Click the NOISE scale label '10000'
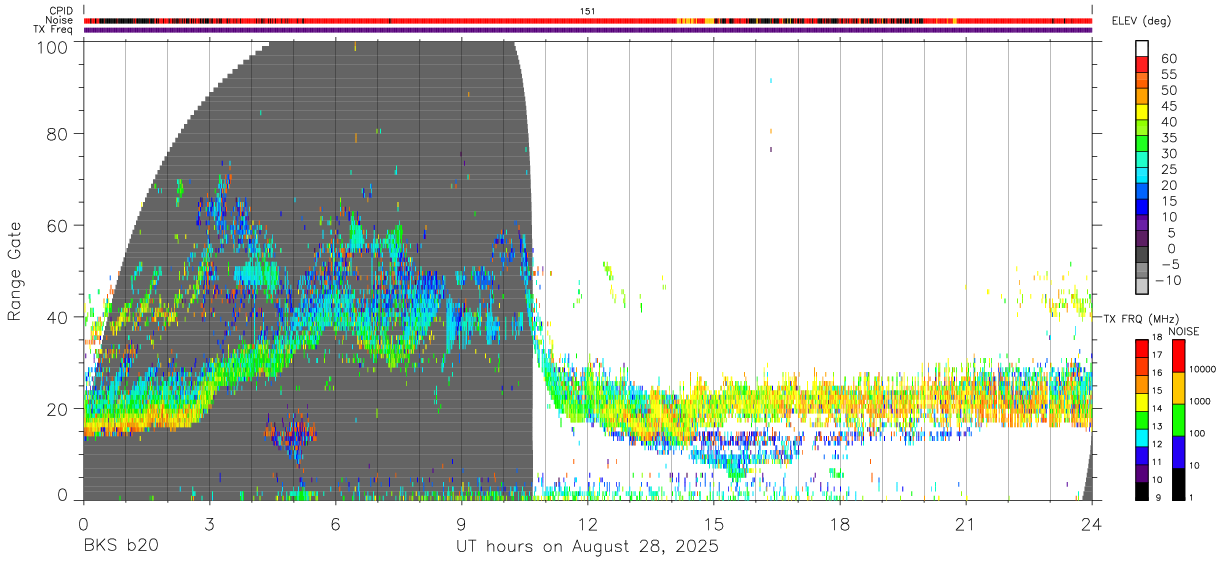 coord(1201,370)
